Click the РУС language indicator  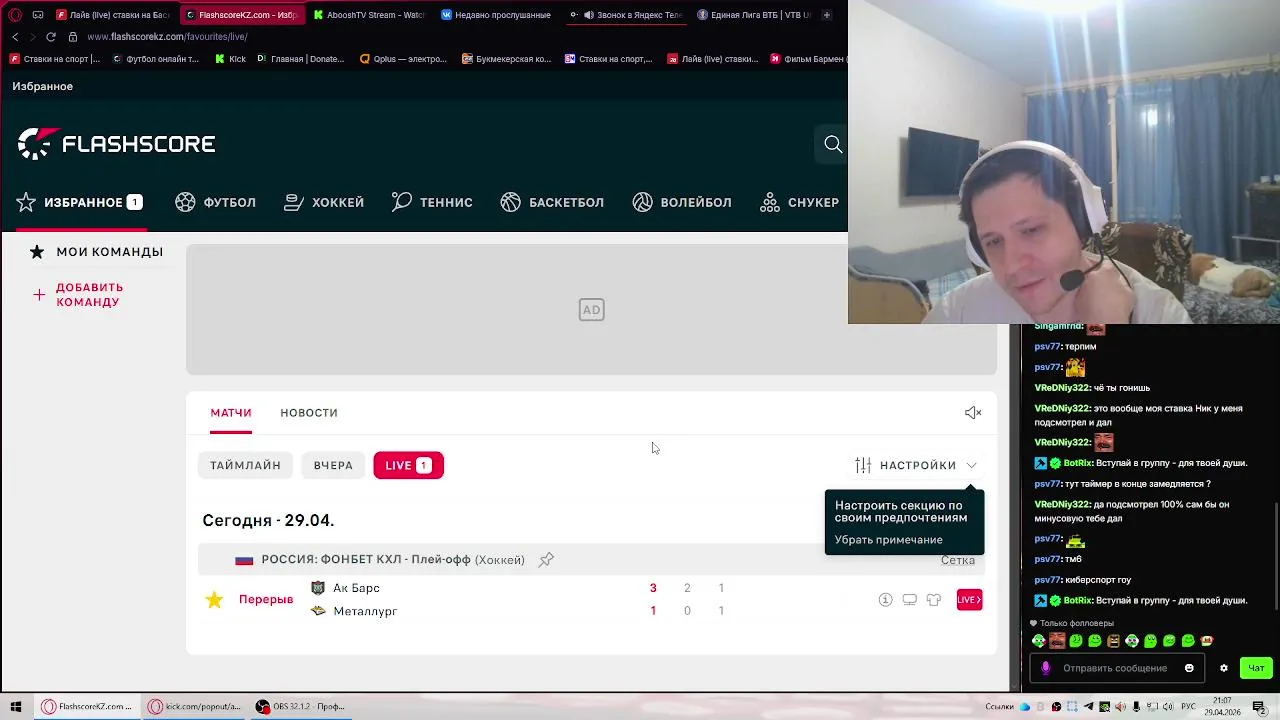[1188, 707]
